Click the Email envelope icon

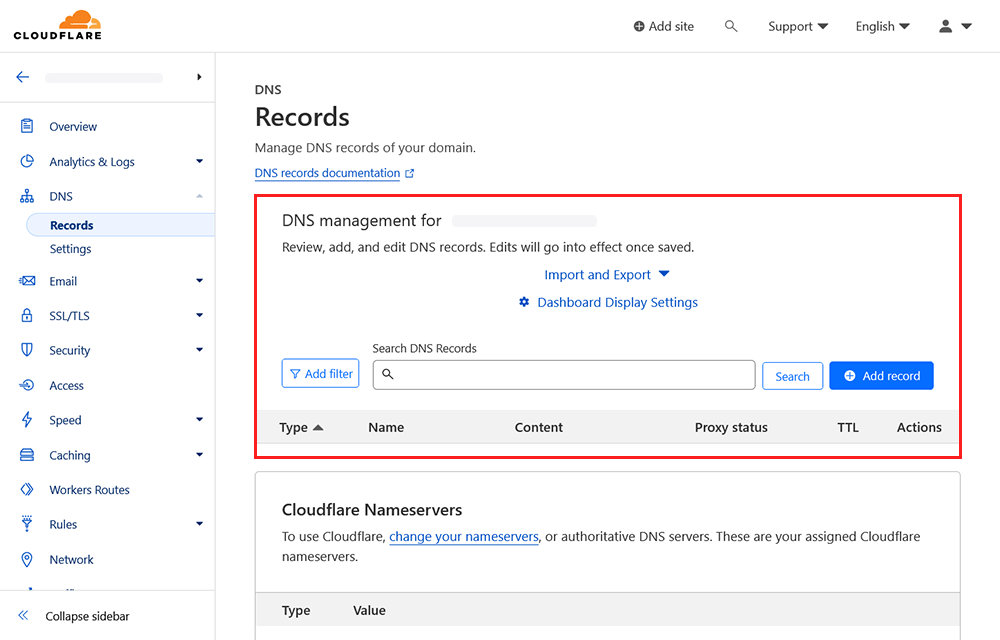[x=27, y=280]
